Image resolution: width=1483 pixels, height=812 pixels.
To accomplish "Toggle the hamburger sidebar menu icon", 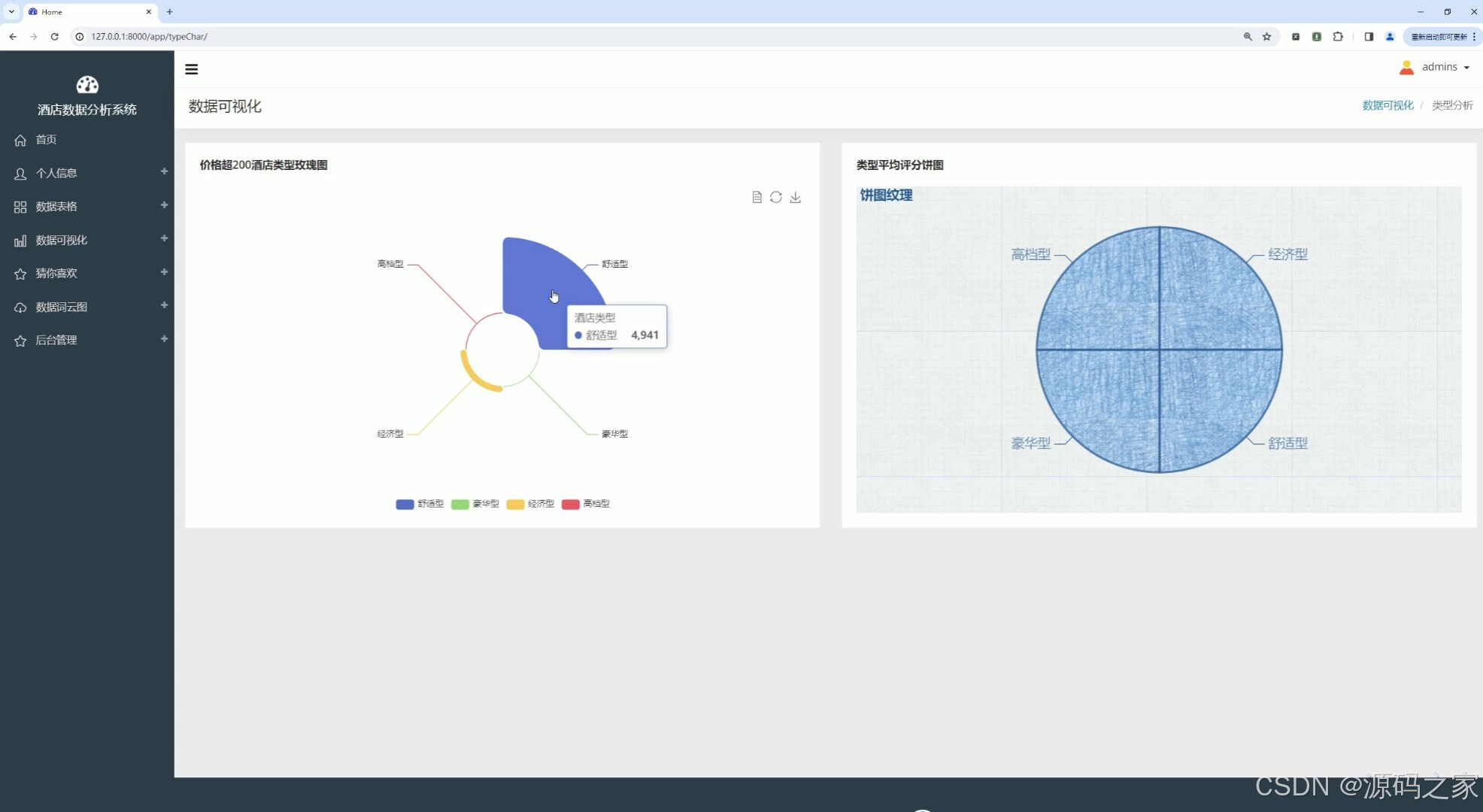I will tap(192, 69).
